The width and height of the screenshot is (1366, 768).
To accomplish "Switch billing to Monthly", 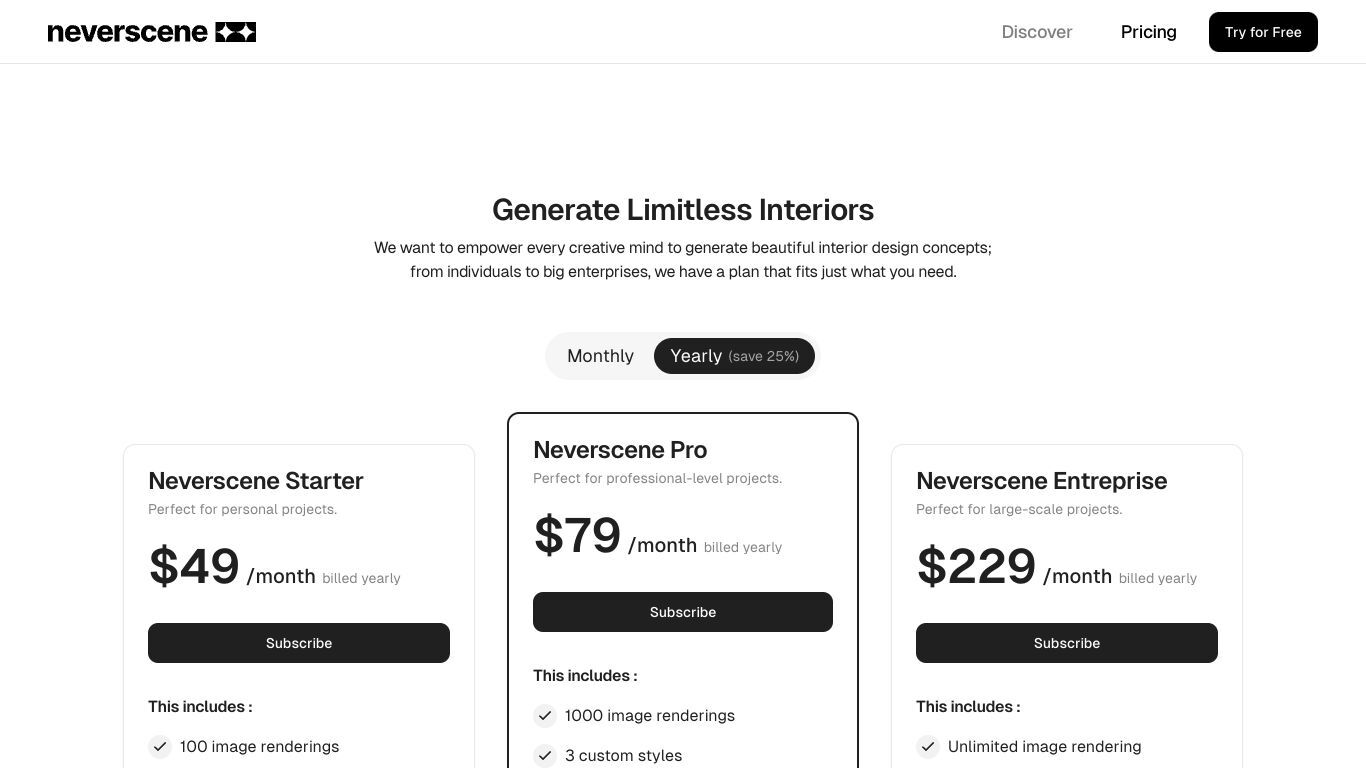I will [600, 356].
